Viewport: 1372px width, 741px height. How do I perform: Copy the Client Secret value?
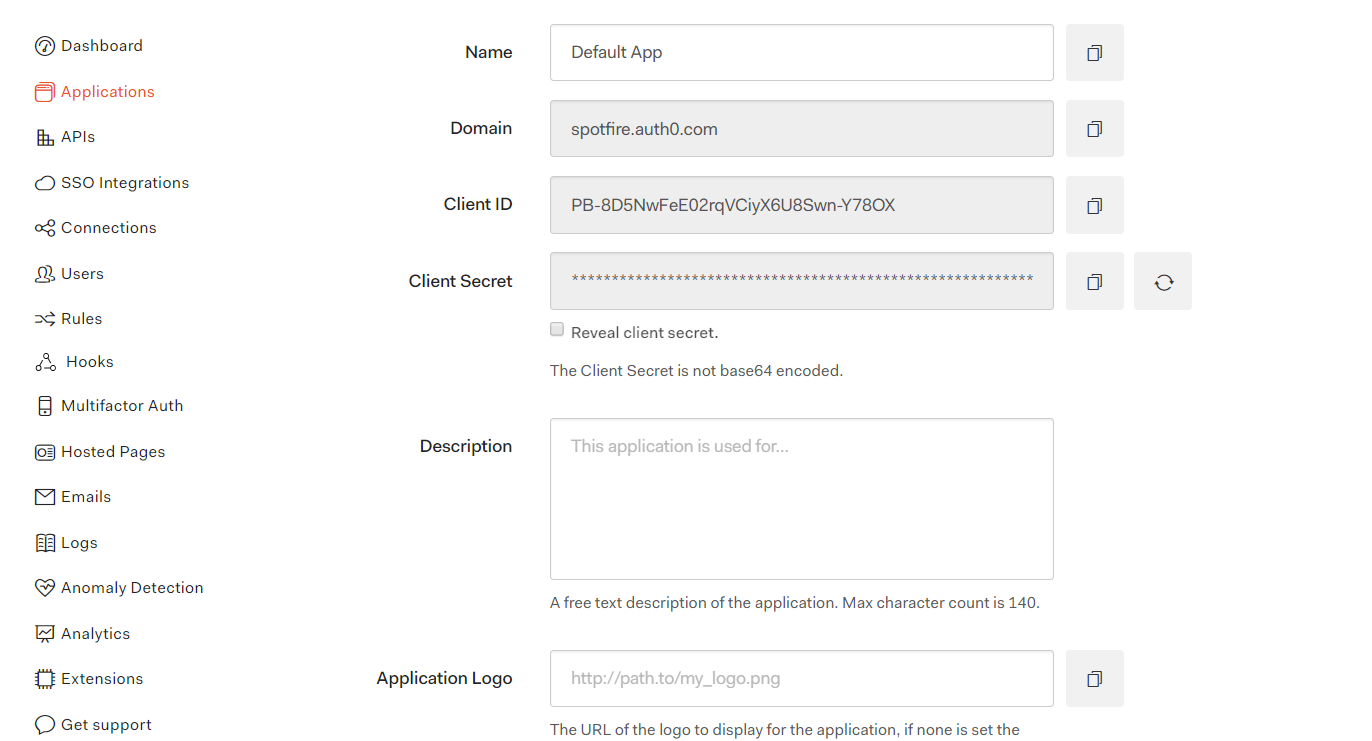pos(1095,281)
